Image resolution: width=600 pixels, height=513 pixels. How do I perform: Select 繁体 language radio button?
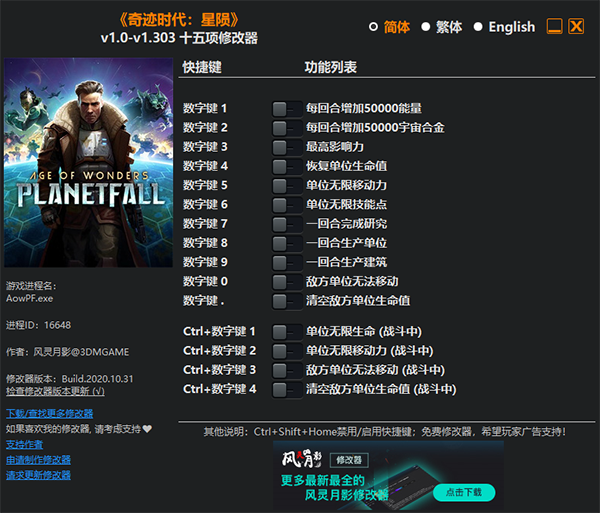coord(426,27)
